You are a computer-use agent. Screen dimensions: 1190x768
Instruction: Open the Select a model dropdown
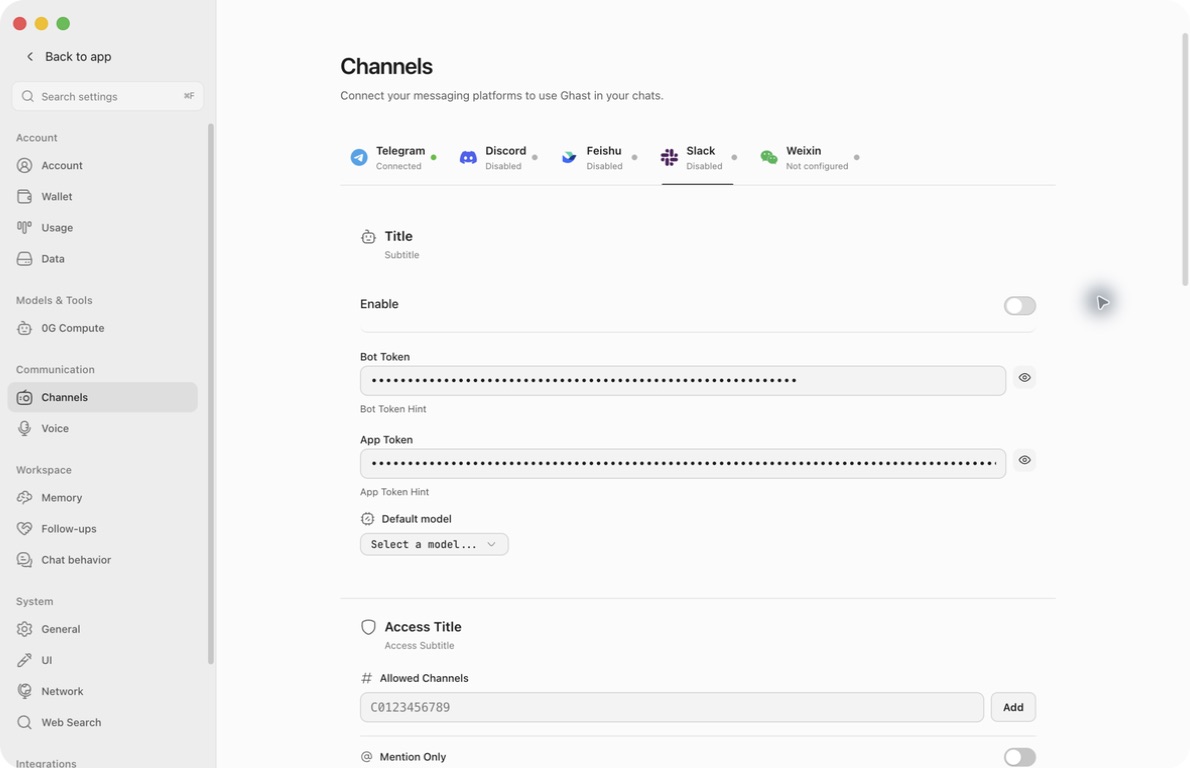pos(434,544)
